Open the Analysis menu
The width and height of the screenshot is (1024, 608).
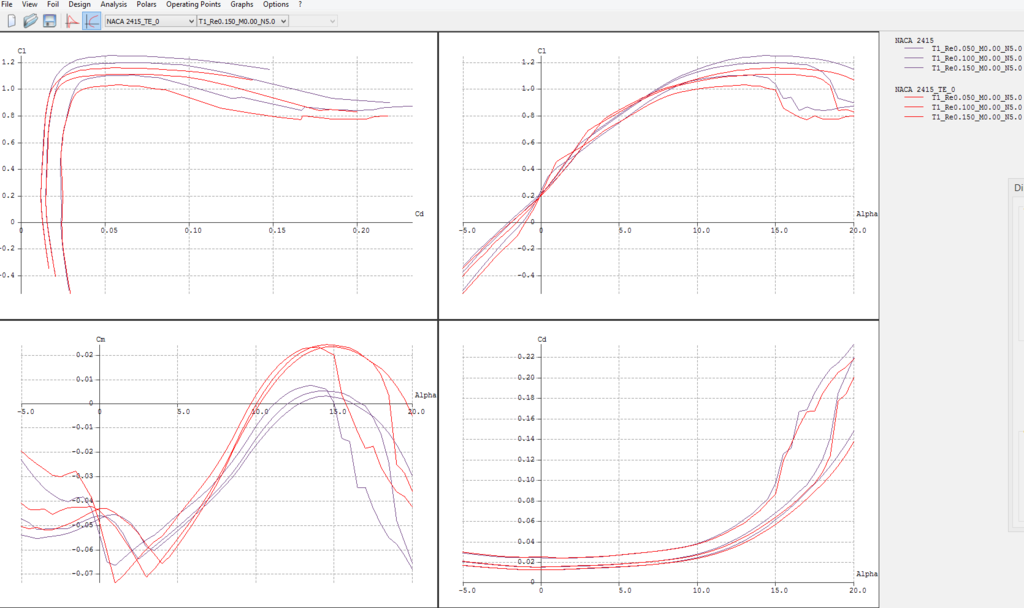click(114, 5)
